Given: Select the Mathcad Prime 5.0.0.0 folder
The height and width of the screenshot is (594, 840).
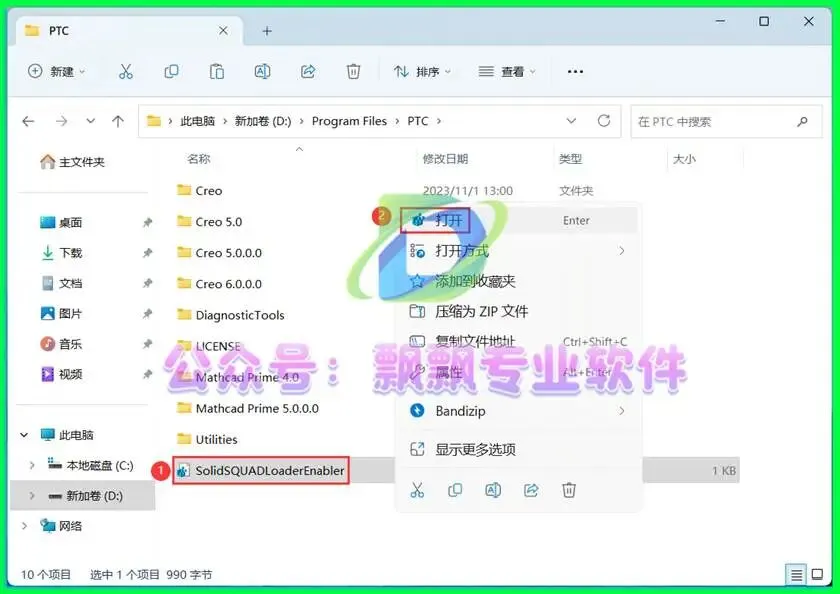Looking at the screenshot, I should [x=248, y=408].
